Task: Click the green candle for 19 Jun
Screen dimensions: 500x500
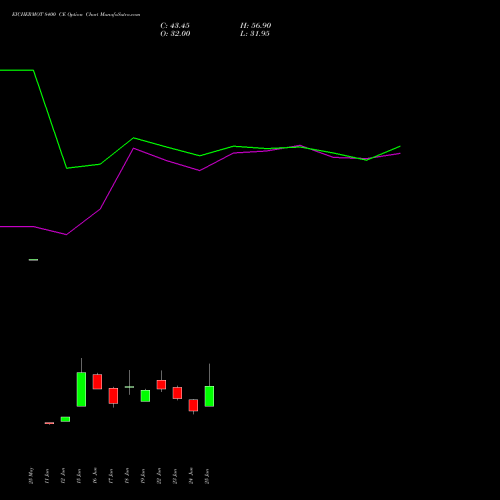Action: tap(145, 396)
